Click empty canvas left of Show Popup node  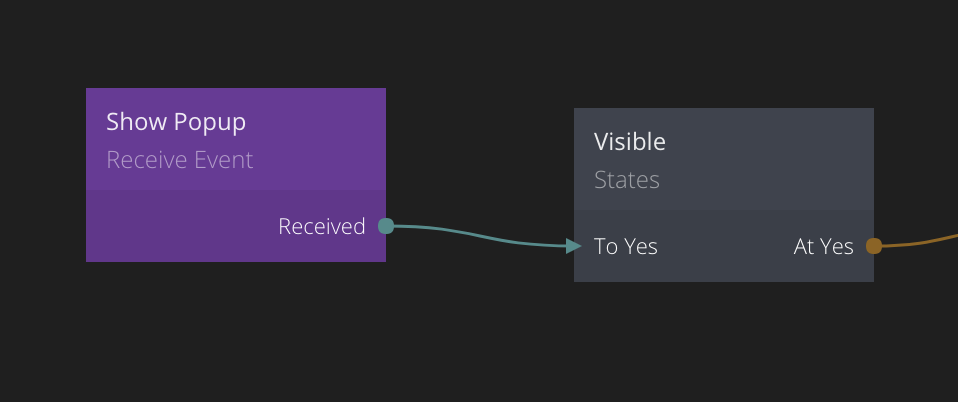pyautogui.click(x=42, y=175)
